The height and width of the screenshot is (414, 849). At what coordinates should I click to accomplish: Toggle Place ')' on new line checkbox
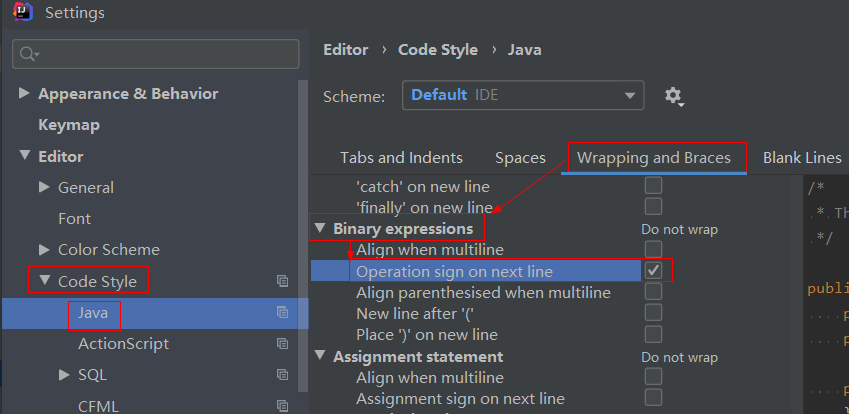pos(654,334)
